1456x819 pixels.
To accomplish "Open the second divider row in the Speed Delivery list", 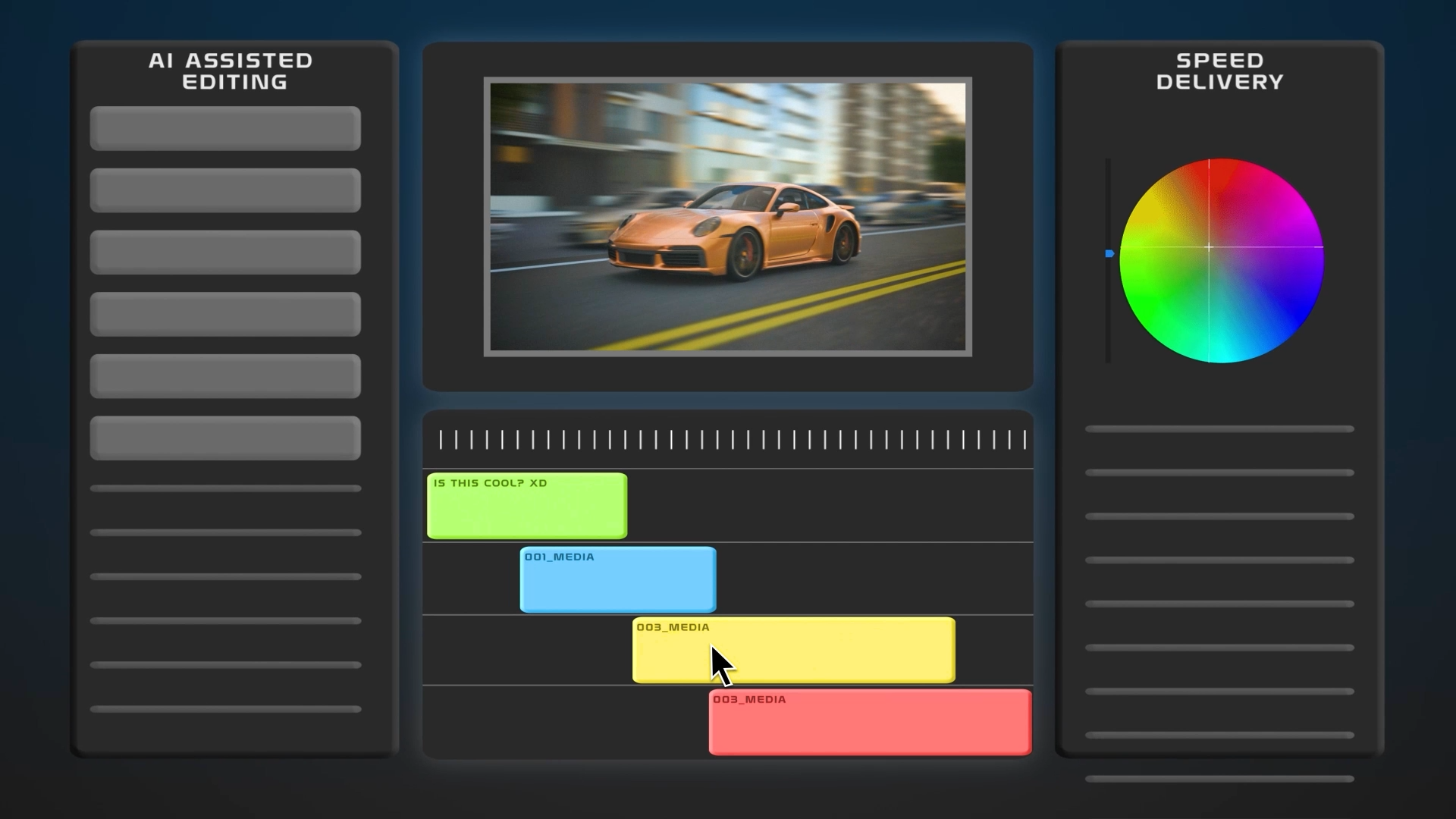I will (1219, 472).
